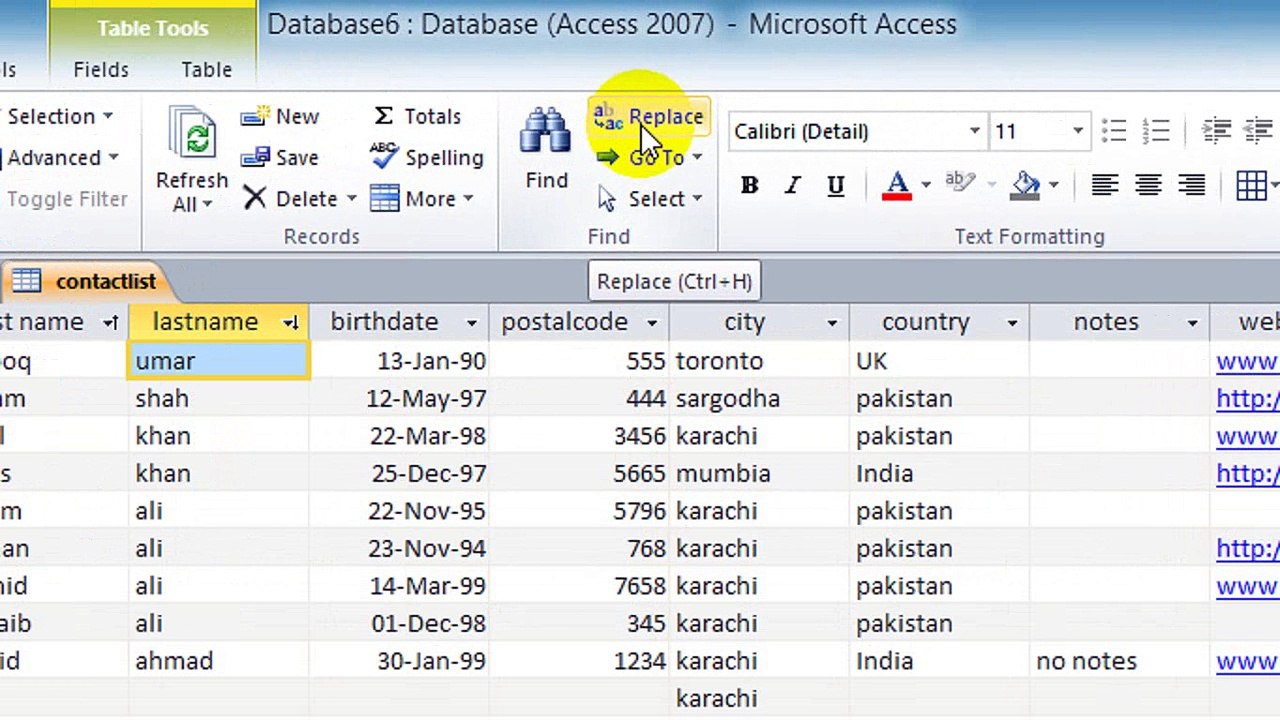Select the city column header
Screen dimensions: 1280x720
point(759,322)
